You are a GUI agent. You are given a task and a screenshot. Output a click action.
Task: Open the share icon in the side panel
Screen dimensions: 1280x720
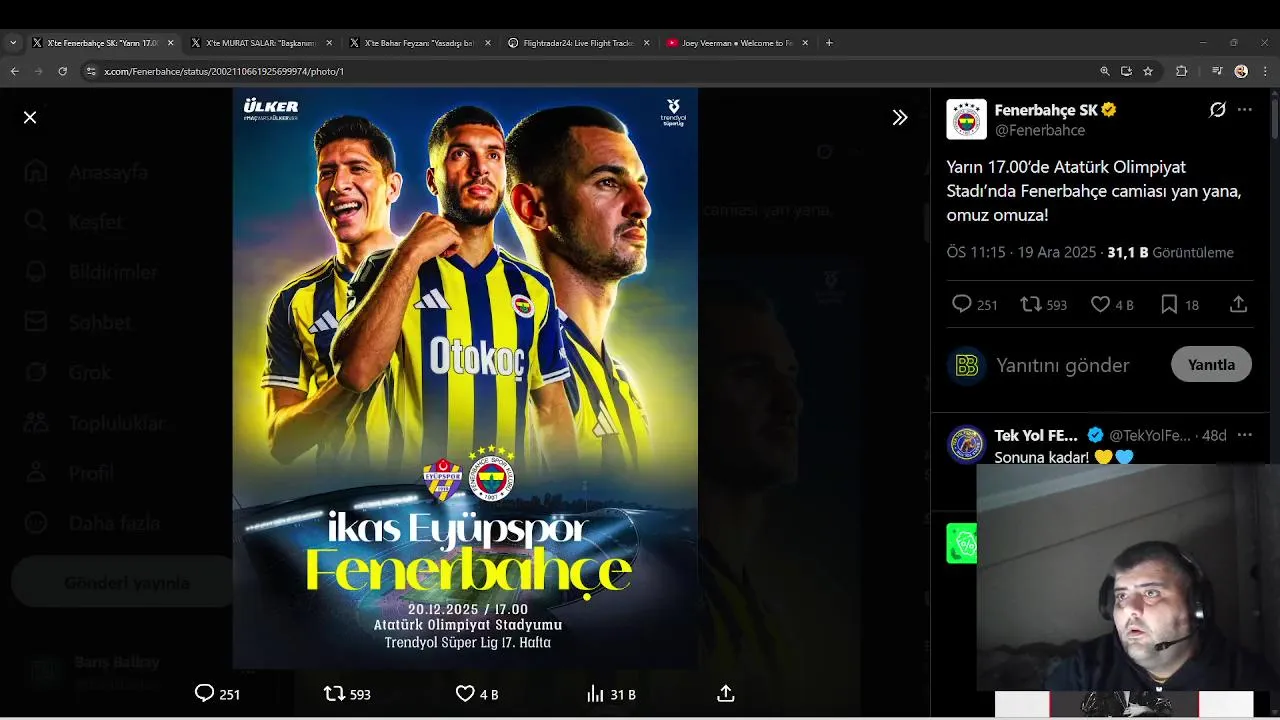point(1238,305)
